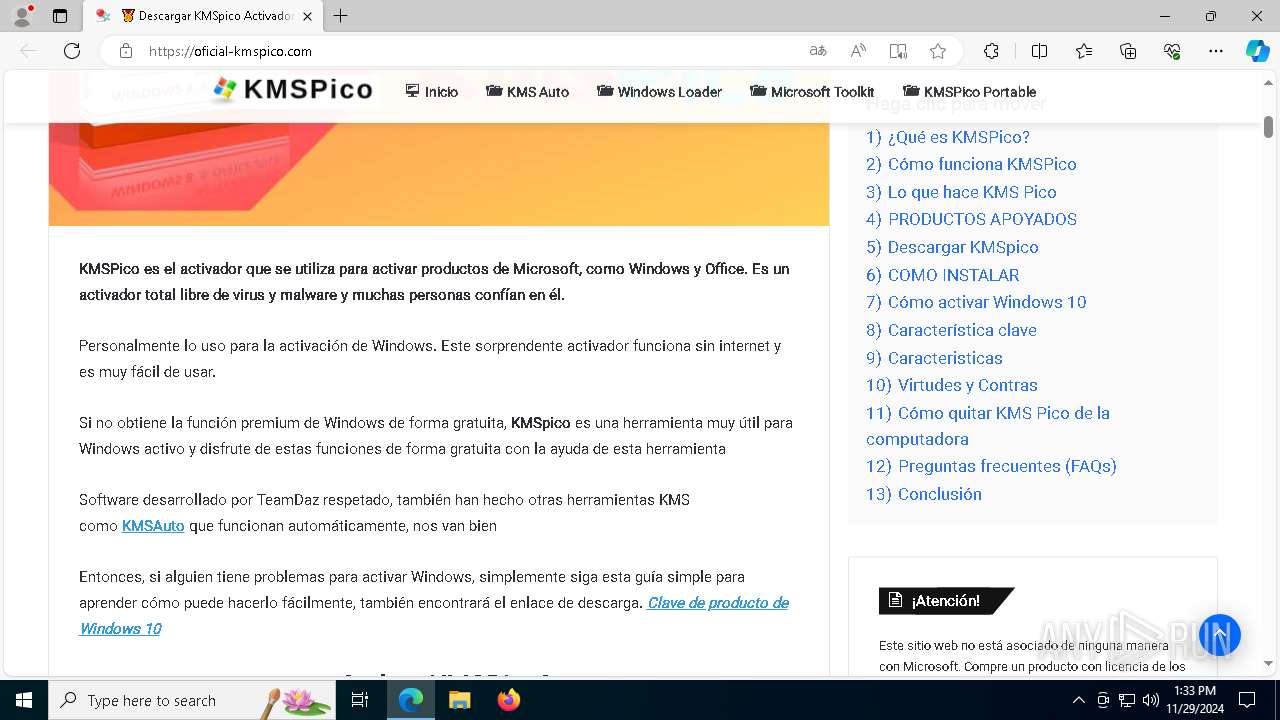Jump to Lo que hace KMS Pico
The image size is (1280, 720).
tap(961, 192)
